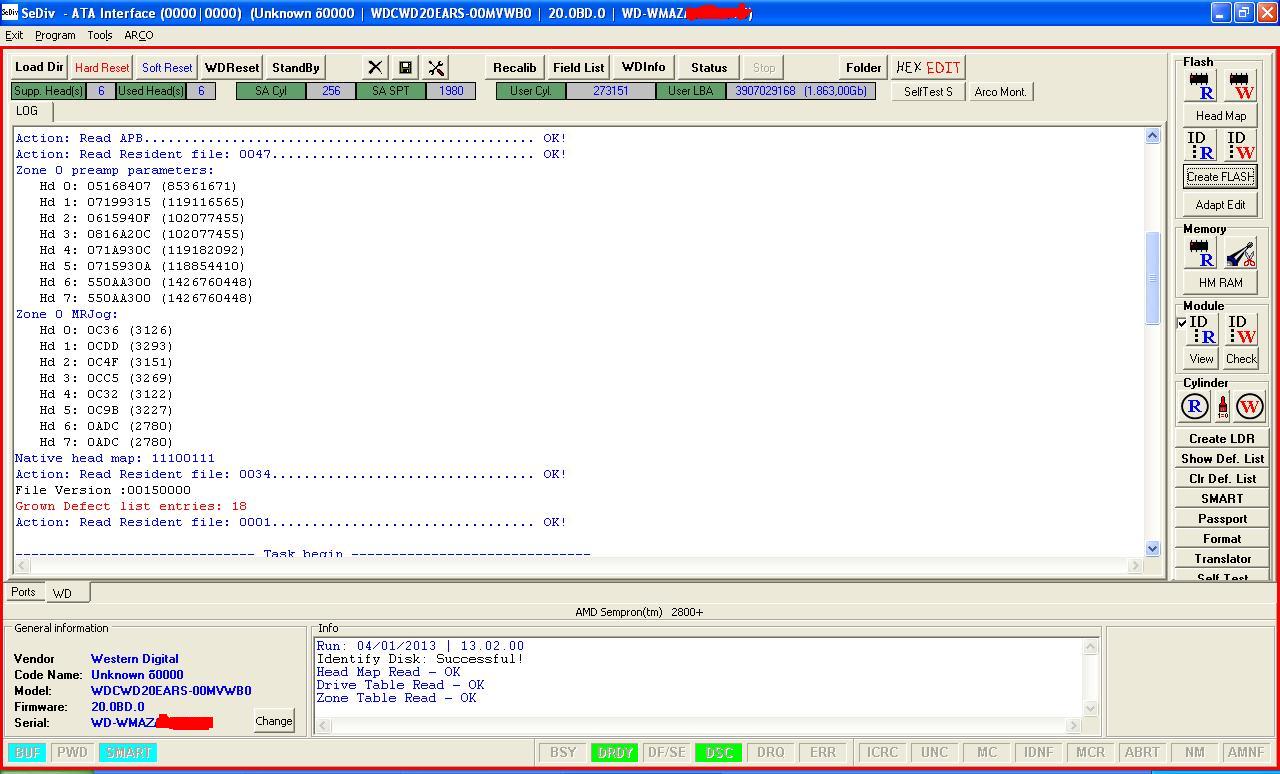
Task: Click the WDInfo button
Action: click(x=643, y=67)
